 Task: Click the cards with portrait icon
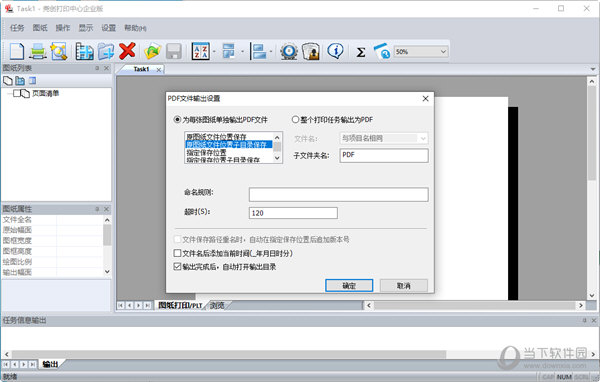click(311, 51)
